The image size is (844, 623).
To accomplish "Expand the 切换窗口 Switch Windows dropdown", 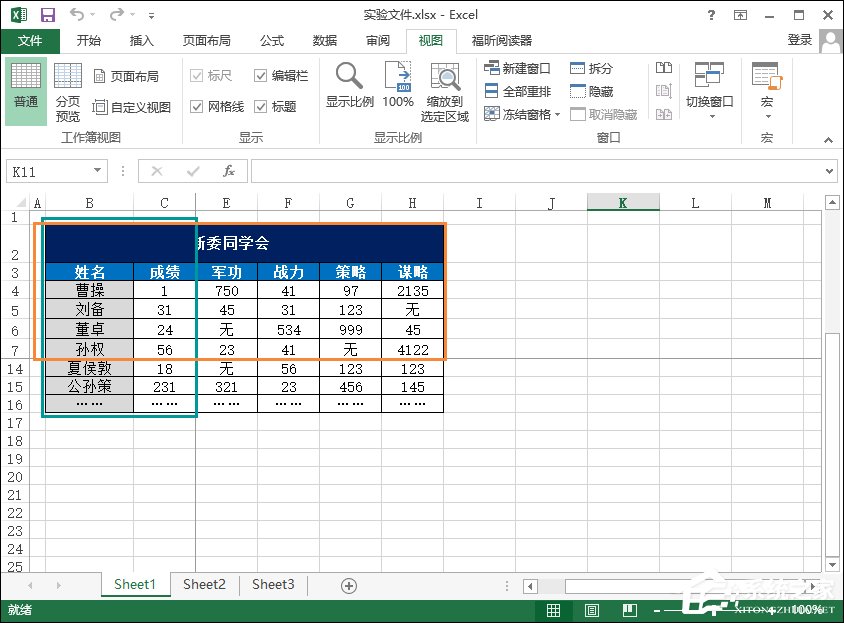I will [x=712, y=90].
